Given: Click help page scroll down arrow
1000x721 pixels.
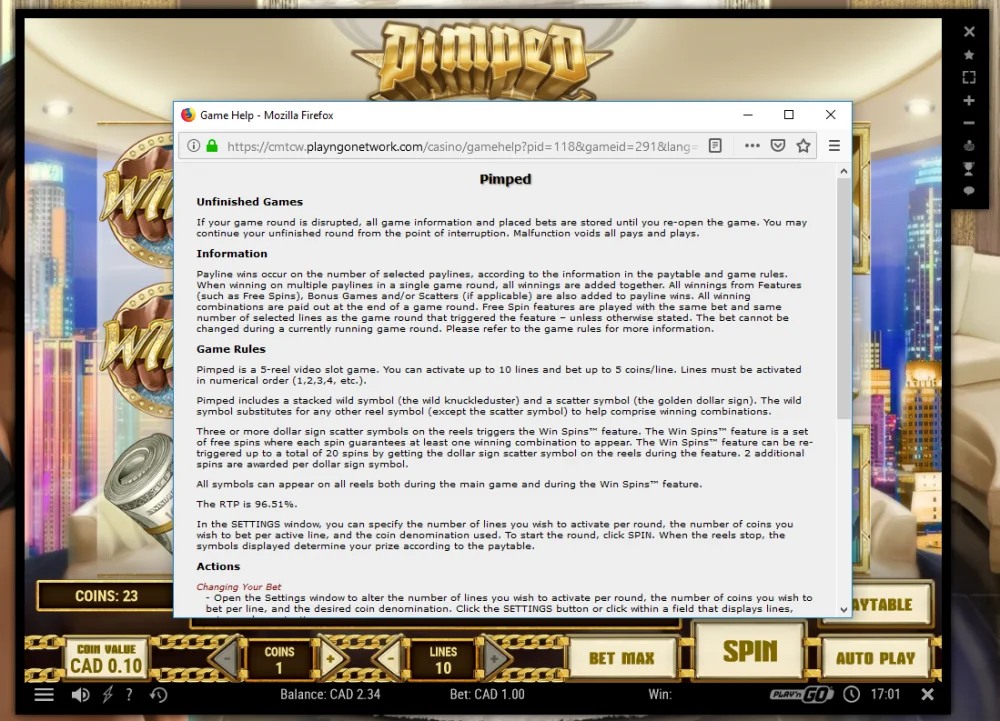Looking at the screenshot, I should 844,609.
